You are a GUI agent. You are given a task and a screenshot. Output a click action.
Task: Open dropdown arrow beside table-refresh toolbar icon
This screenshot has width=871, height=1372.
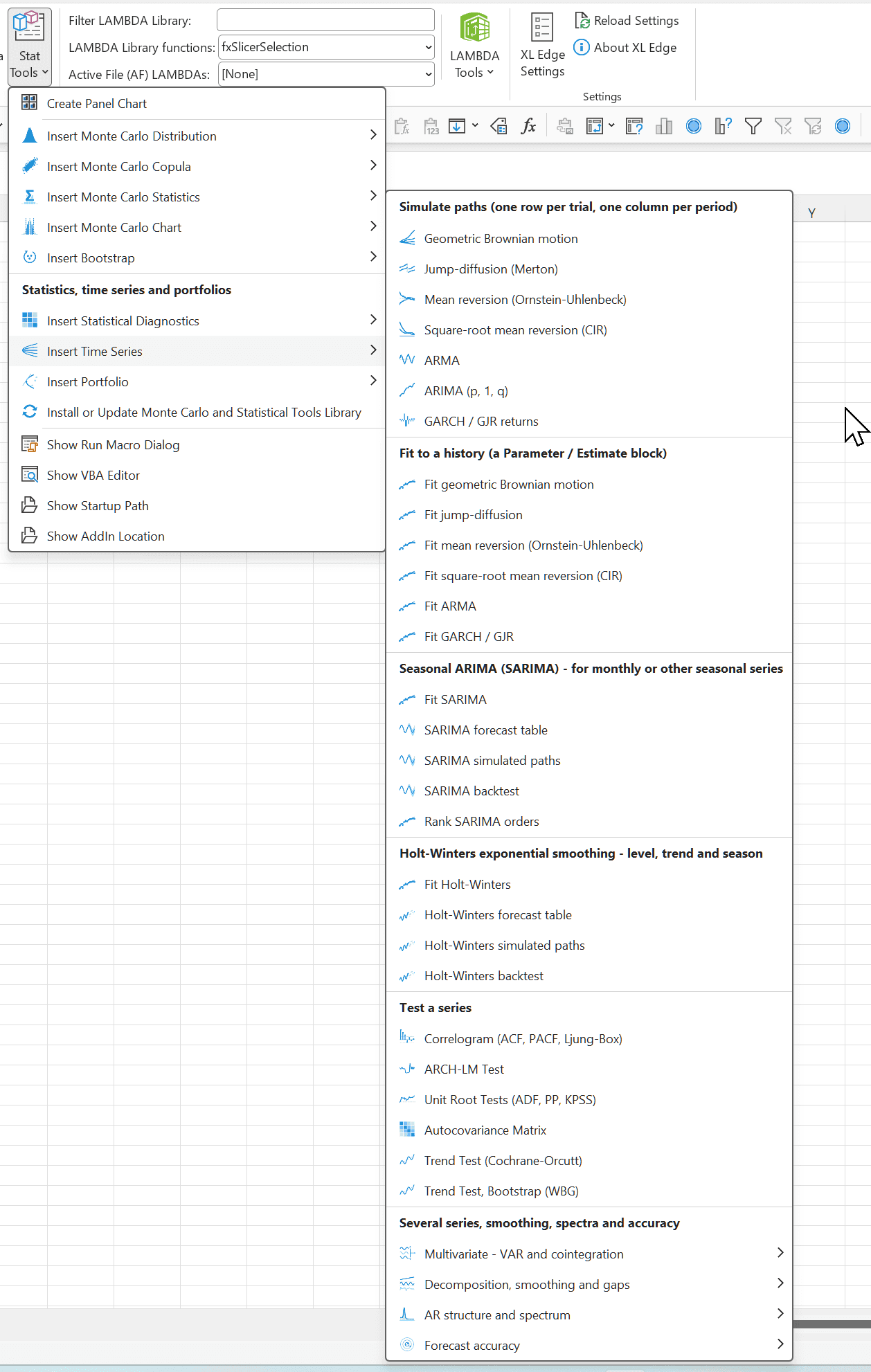point(611,126)
